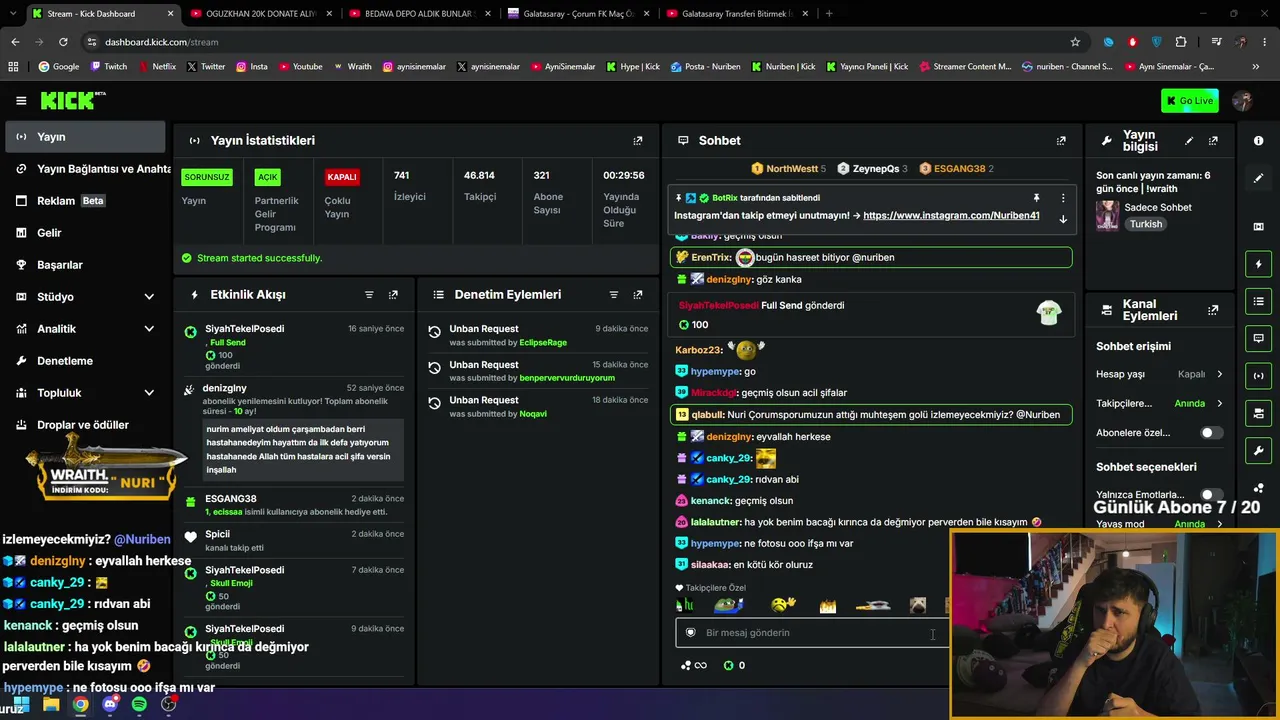Click the camera-panel icon in right rail
This screenshot has height=720, width=1280.
click(1258, 413)
